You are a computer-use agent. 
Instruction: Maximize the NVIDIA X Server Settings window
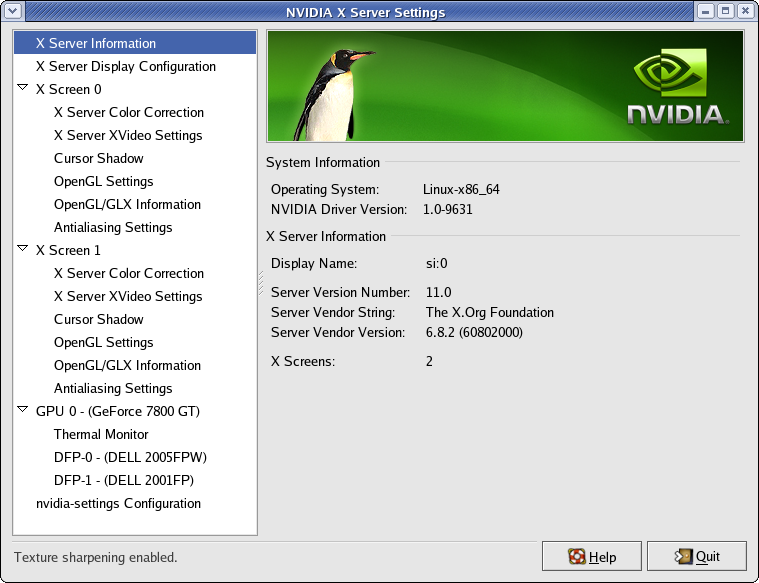click(725, 11)
